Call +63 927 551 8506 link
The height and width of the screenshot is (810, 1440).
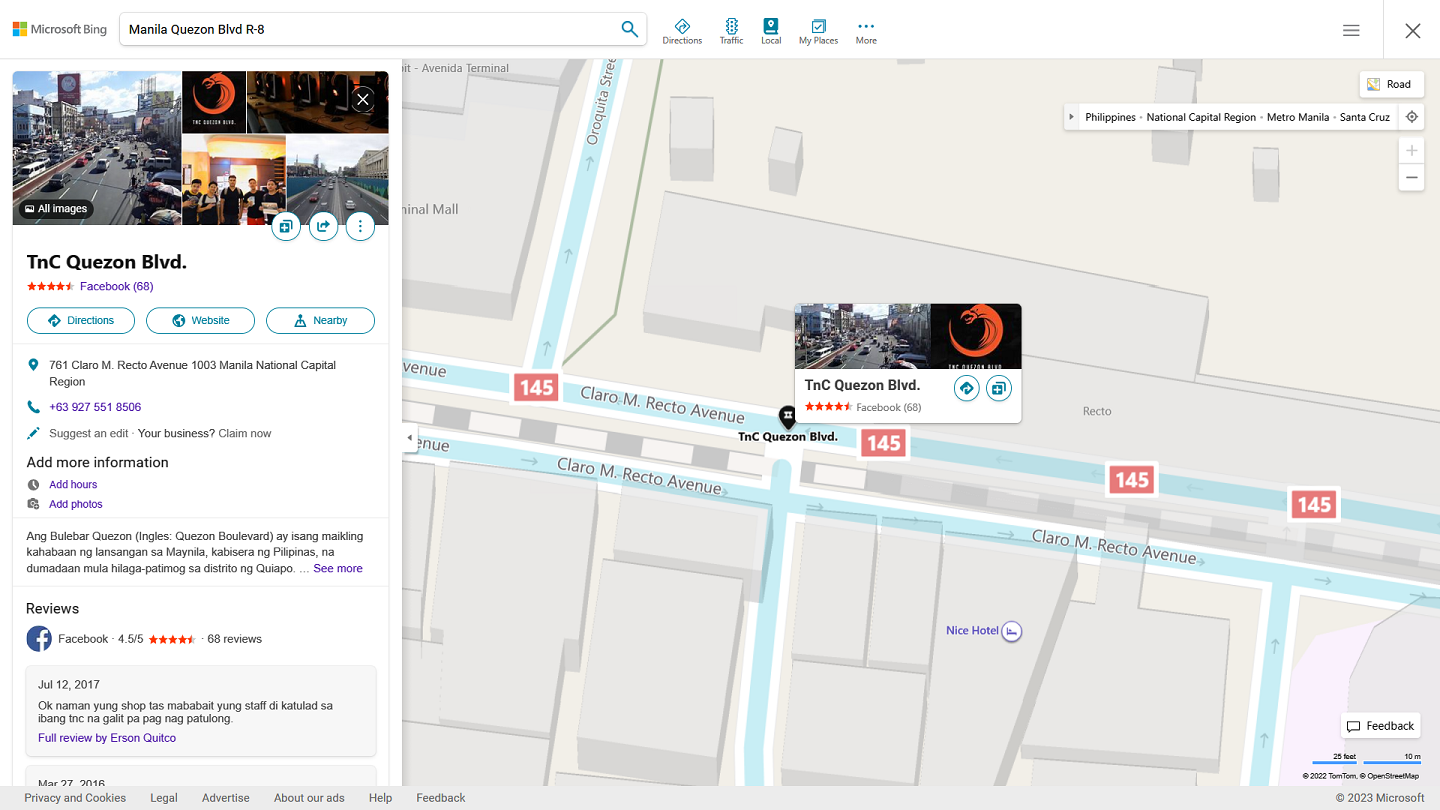coord(95,407)
